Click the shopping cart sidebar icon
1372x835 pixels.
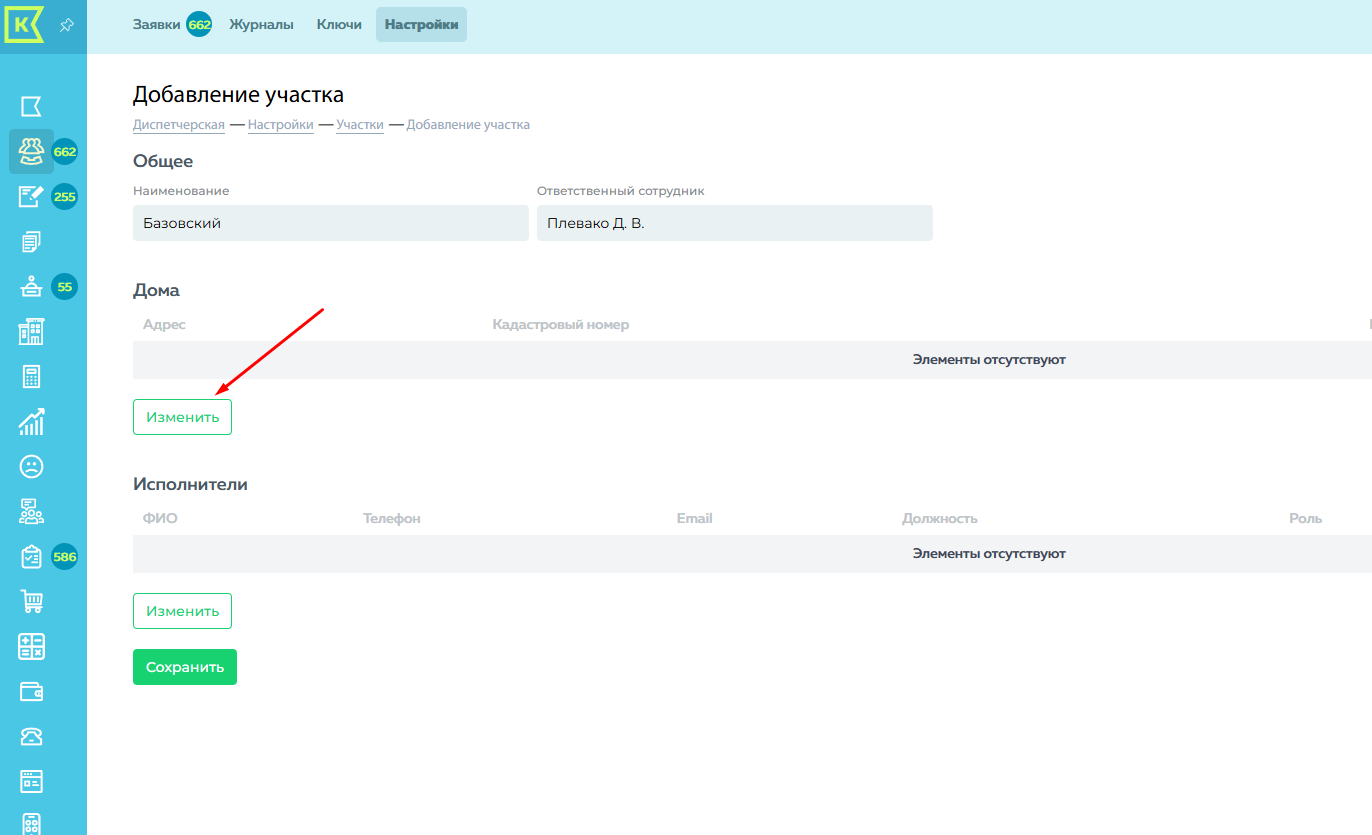31,601
